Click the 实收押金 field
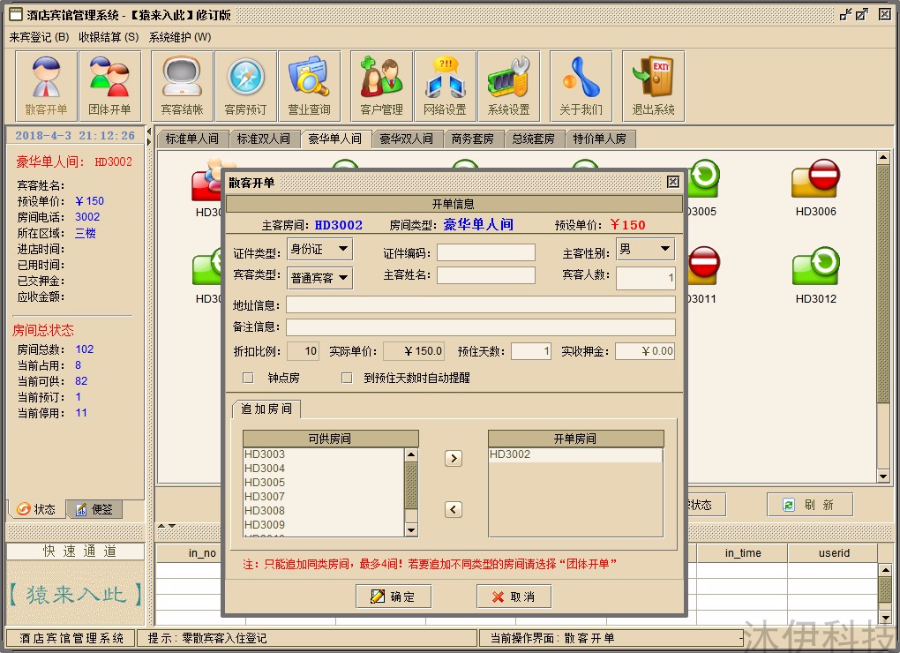 (645, 351)
